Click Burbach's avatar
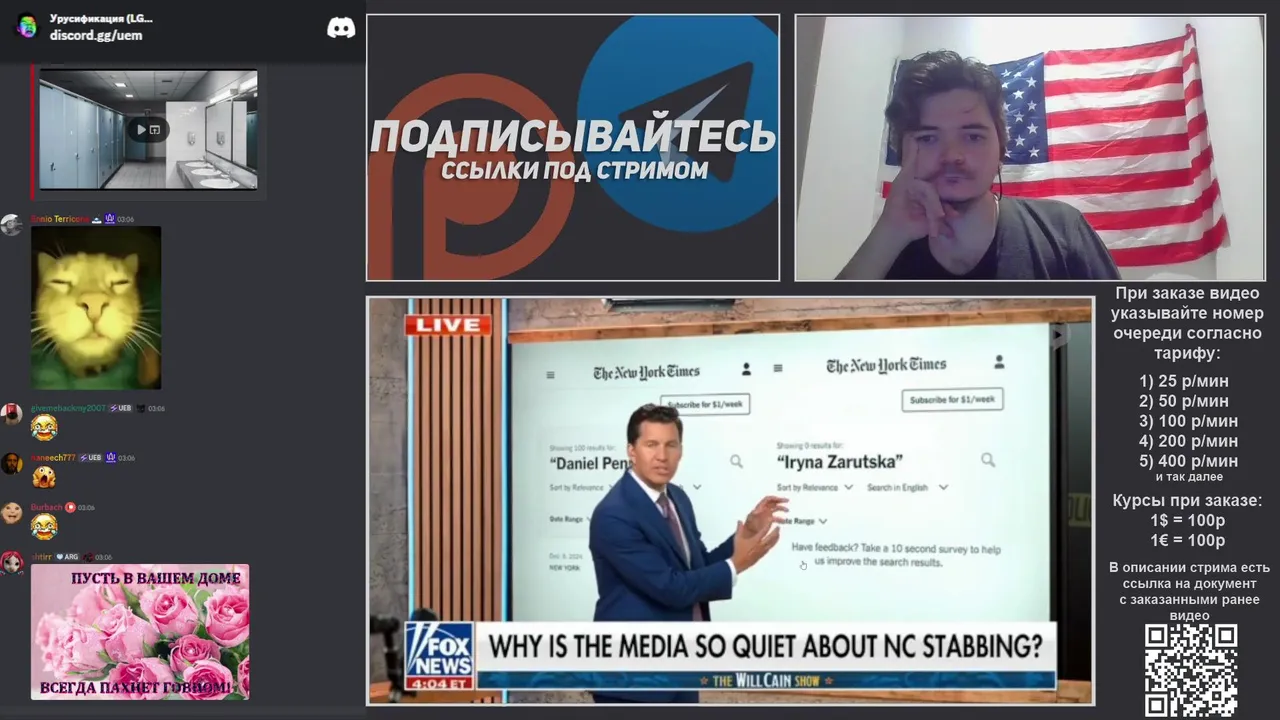The height and width of the screenshot is (720, 1280). [12, 513]
